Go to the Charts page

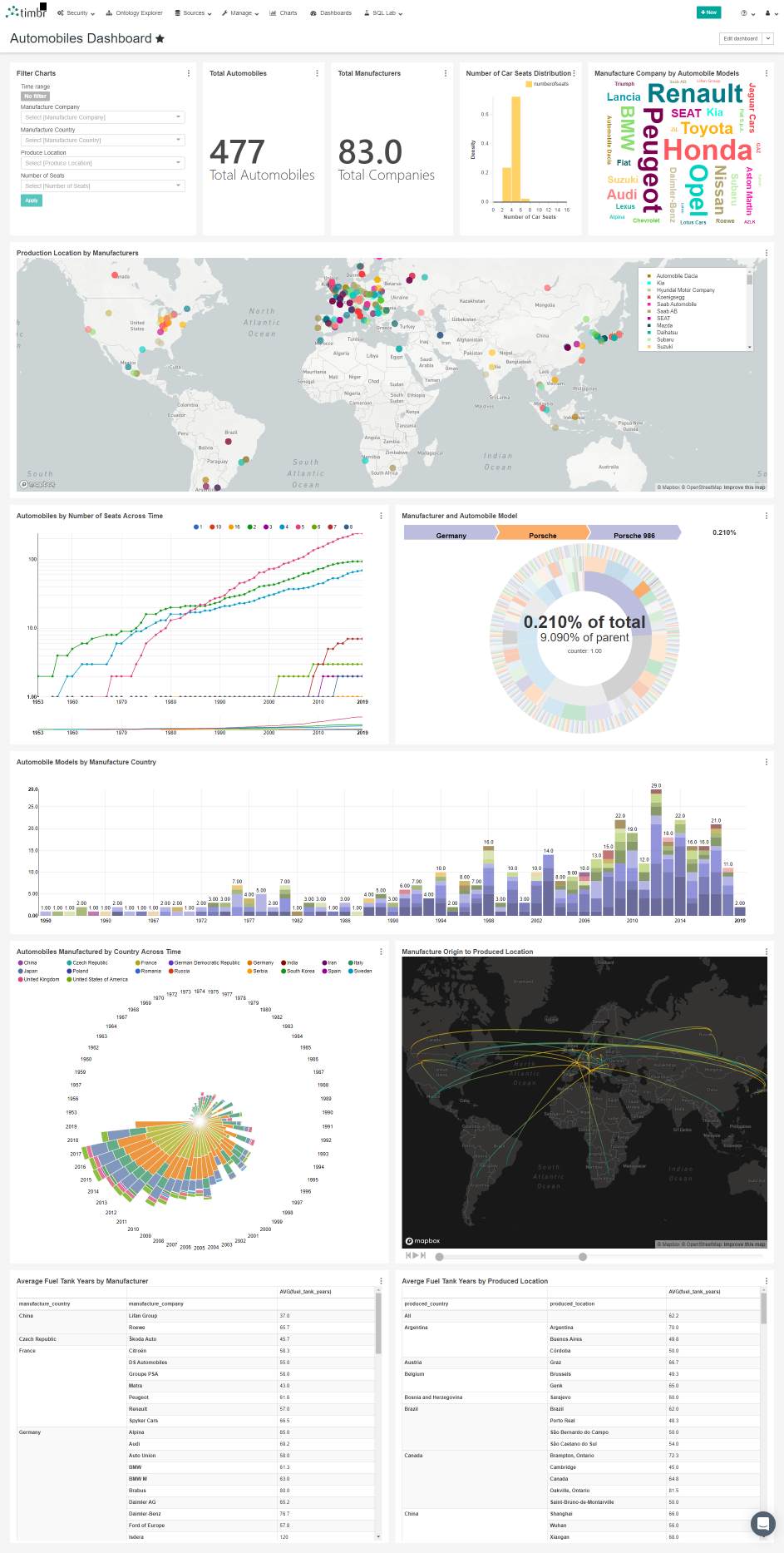coord(284,13)
